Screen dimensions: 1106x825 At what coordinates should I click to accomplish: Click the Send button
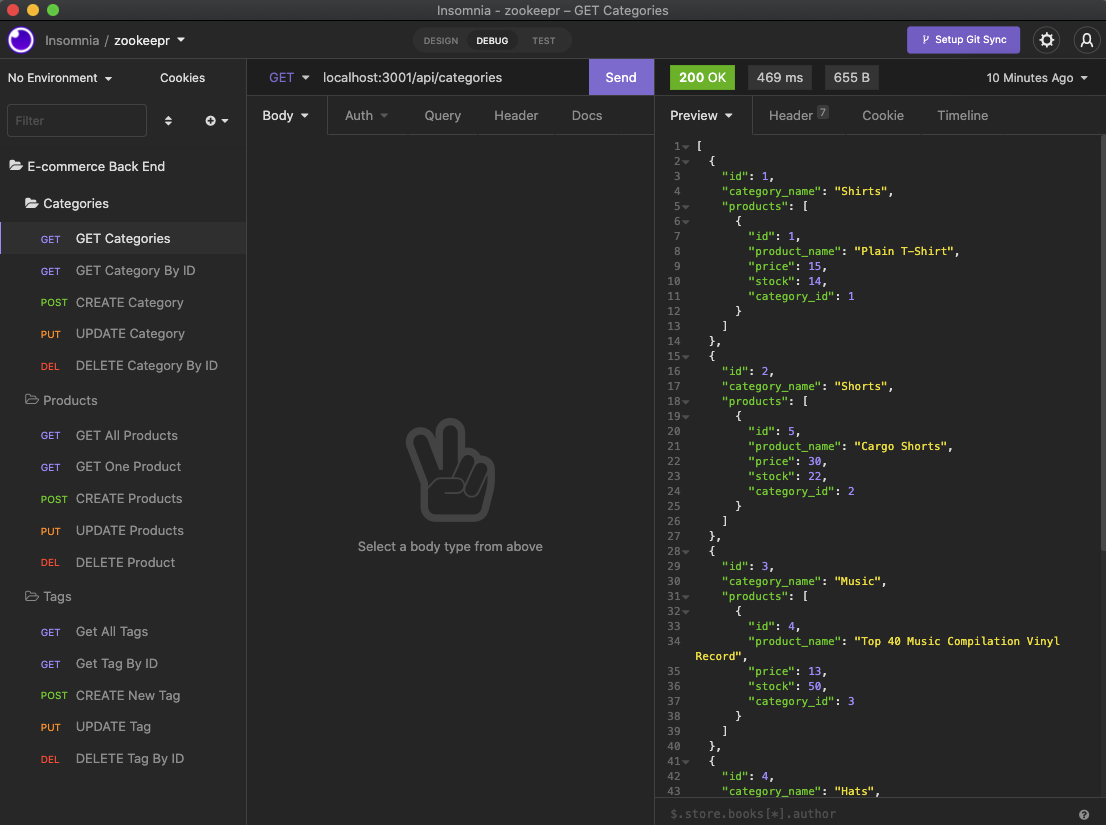[x=621, y=76]
